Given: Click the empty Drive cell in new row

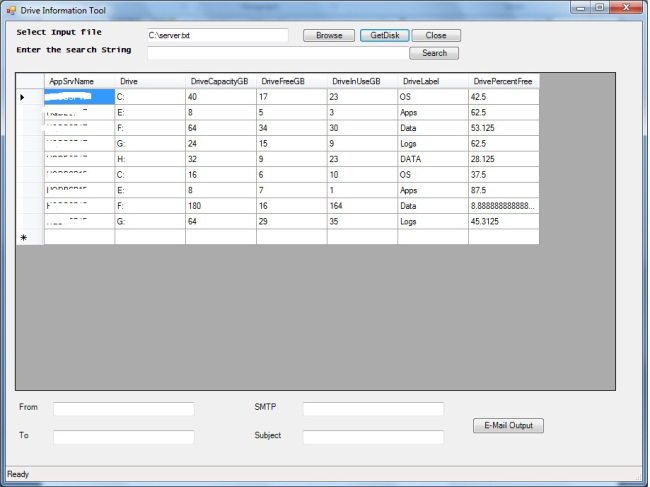Looking at the screenshot, I should coord(150,237).
